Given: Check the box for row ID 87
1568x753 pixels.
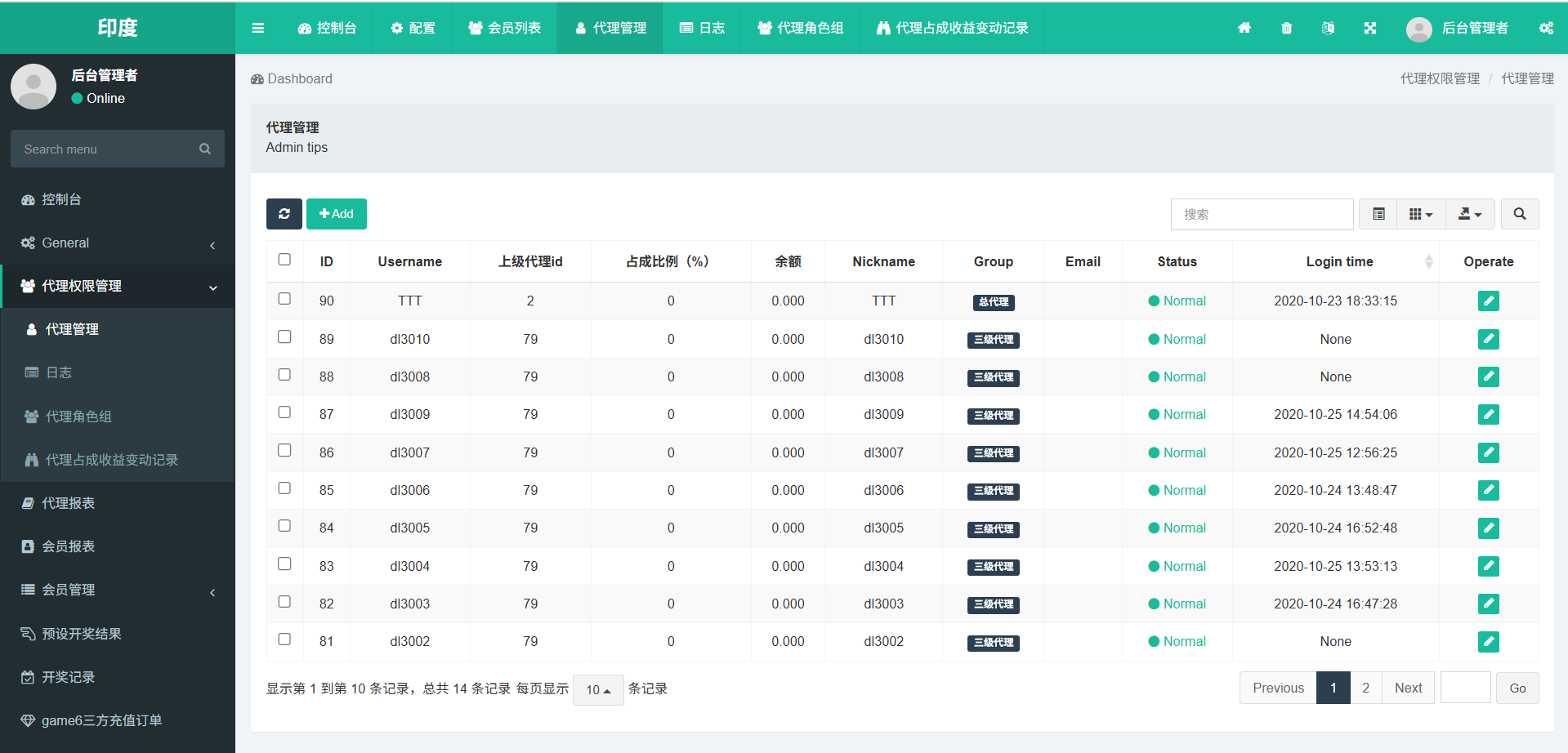Looking at the screenshot, I should pyautogui.click(x=284, y=412).
